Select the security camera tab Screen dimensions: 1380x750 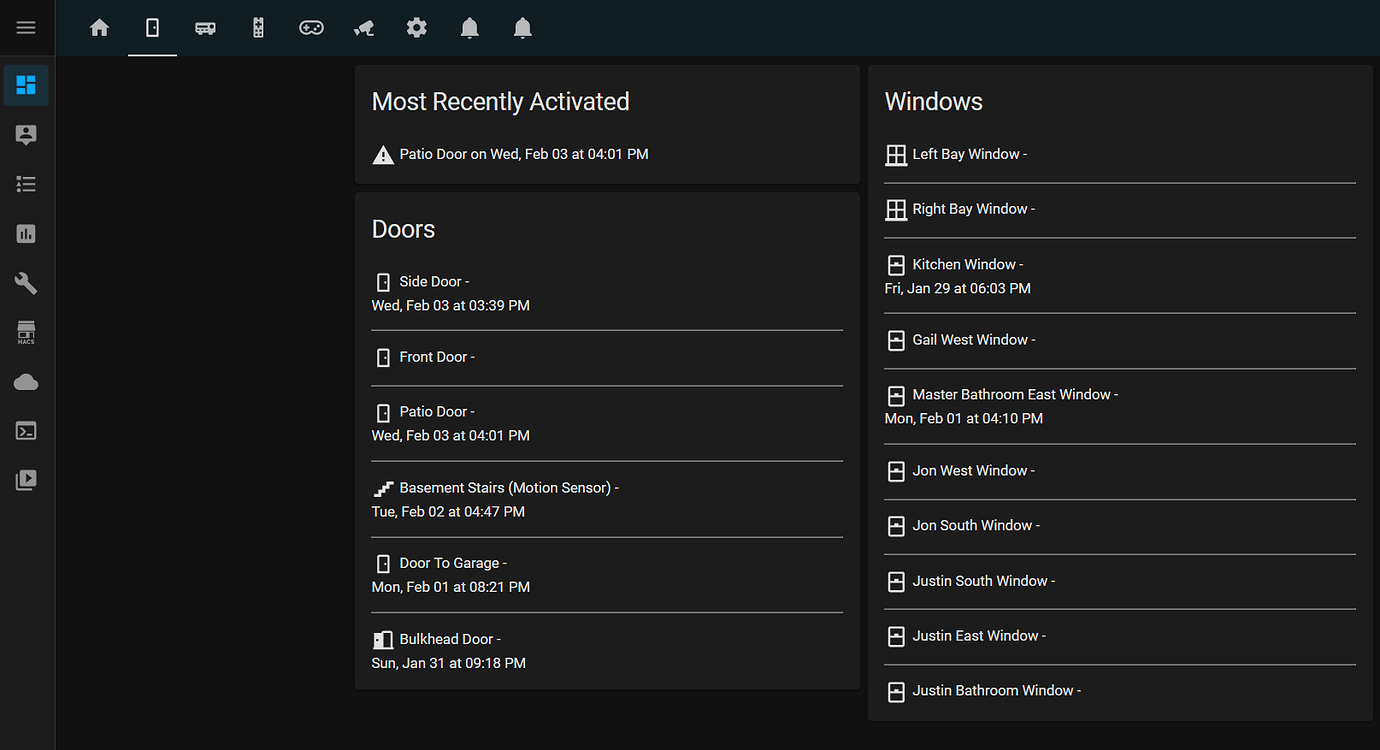pos(364,28)
